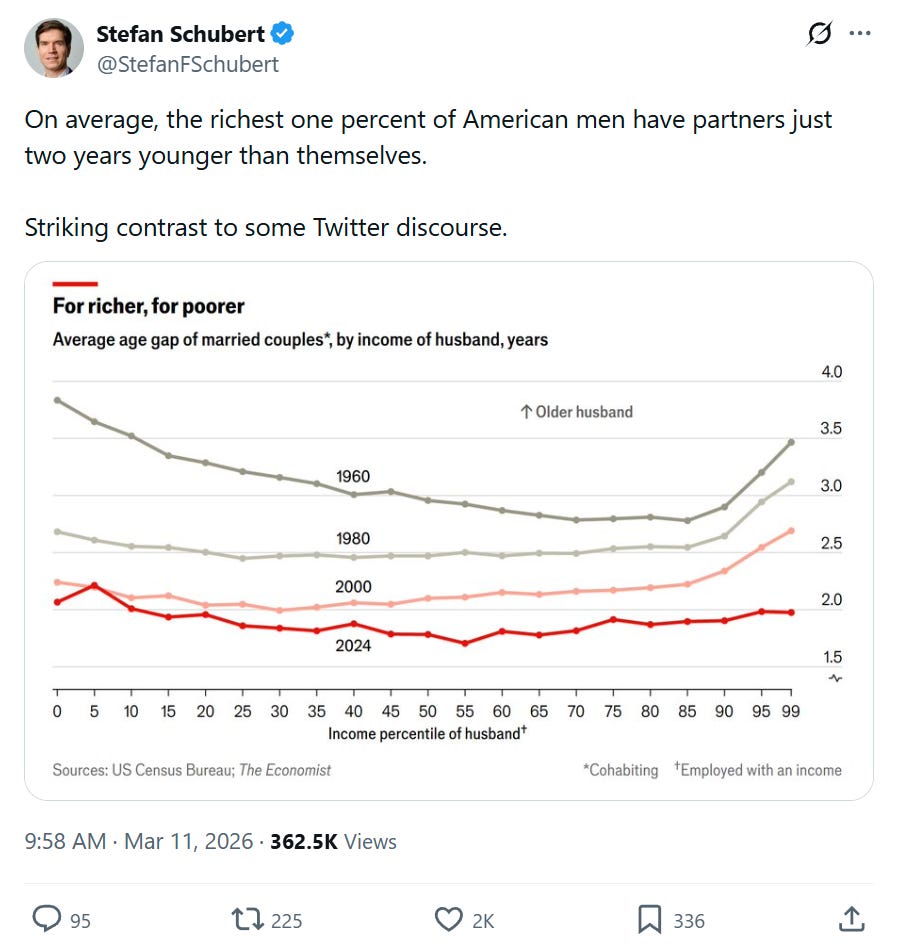
Task: Open the @StefanFSchubert handle link
Action: 187,64
